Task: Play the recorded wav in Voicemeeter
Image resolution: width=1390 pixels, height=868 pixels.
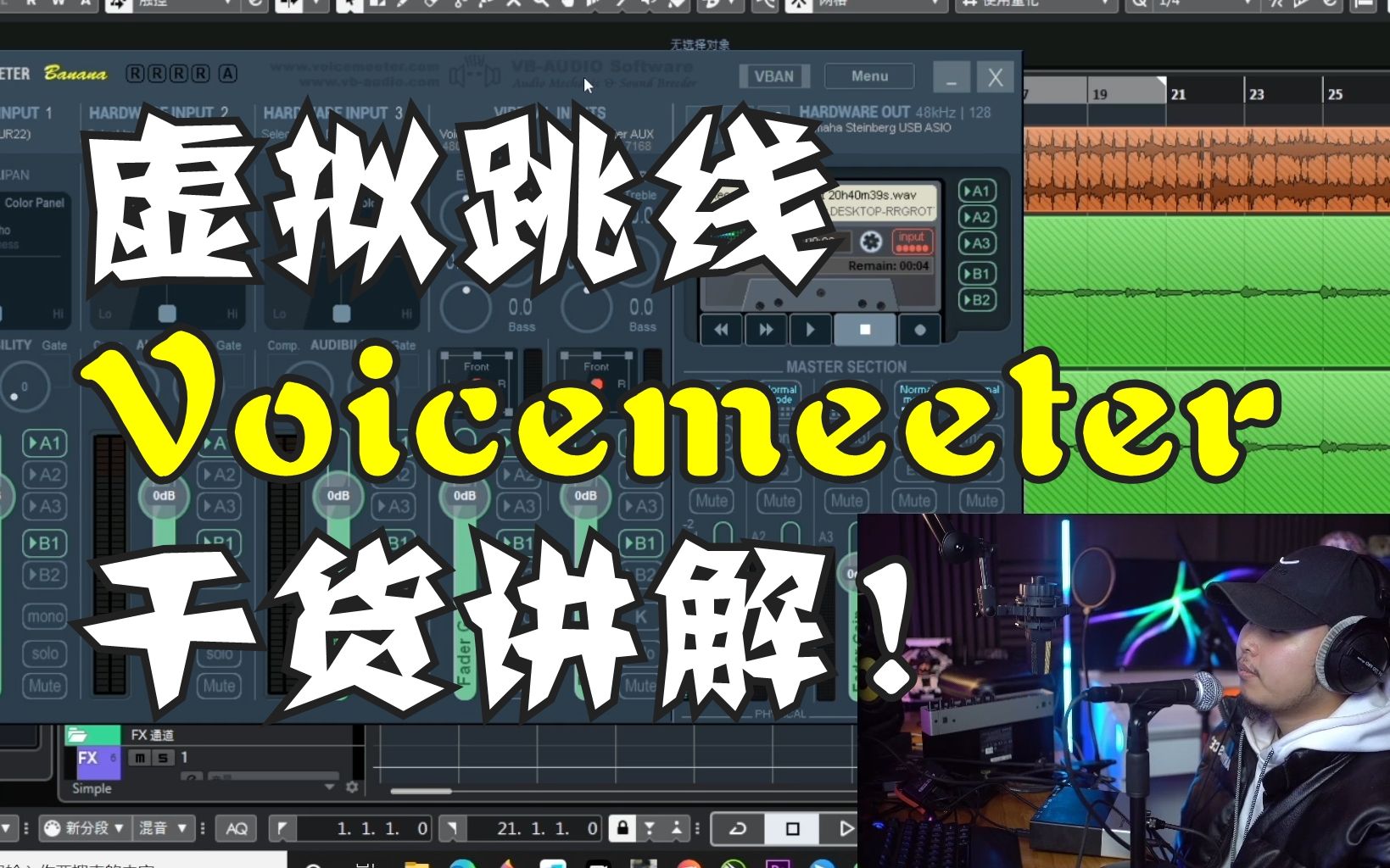Action: coord(810,330)
